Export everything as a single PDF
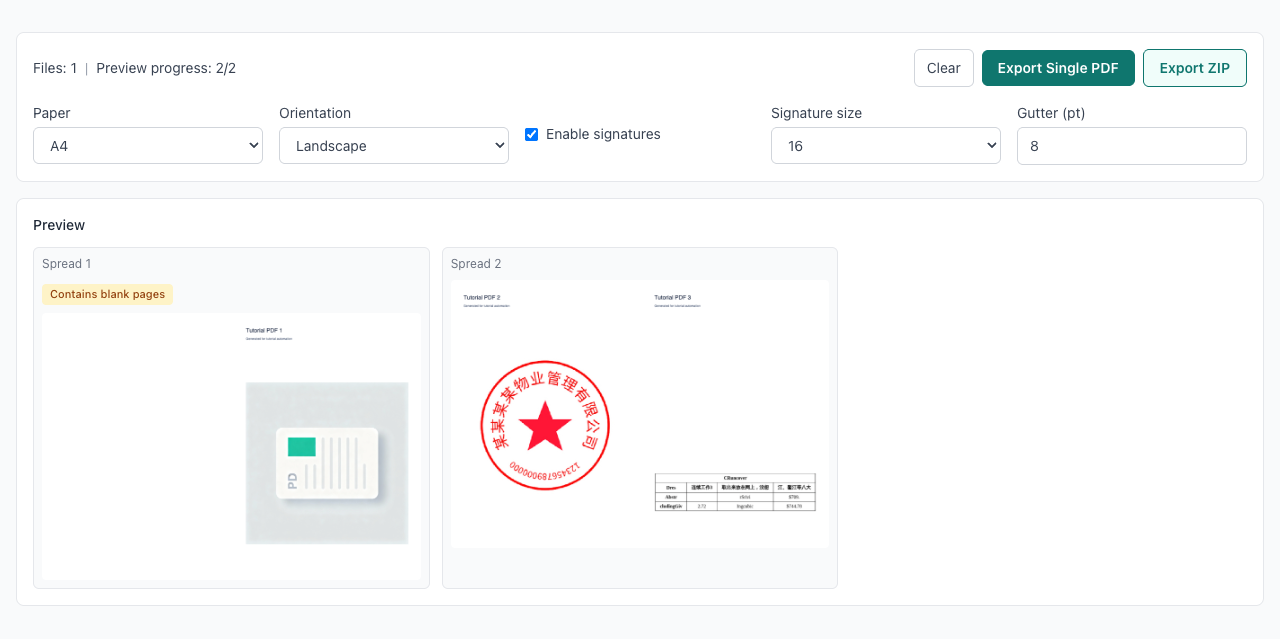 [1058, 67]
